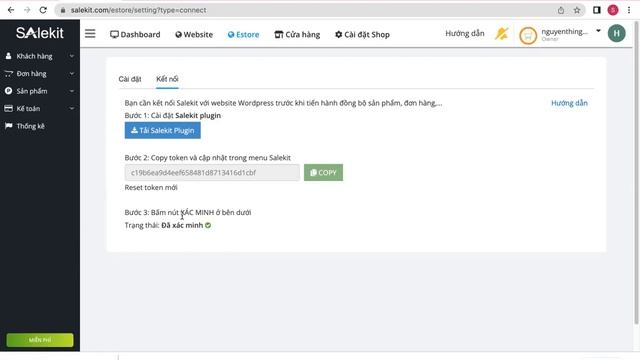Open the browser three-dot menu
Viewport: 640px width, 360px height.
(629, 10)
